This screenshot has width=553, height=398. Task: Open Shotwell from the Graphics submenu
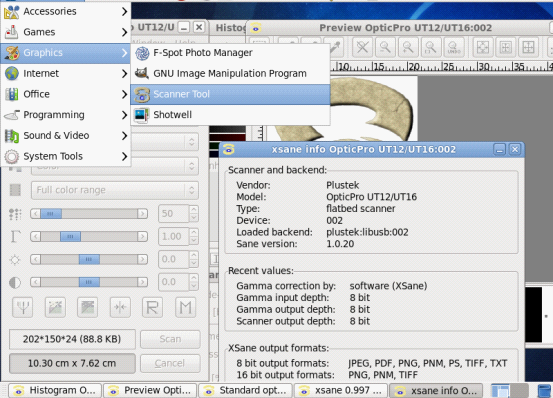coord(230,115)
